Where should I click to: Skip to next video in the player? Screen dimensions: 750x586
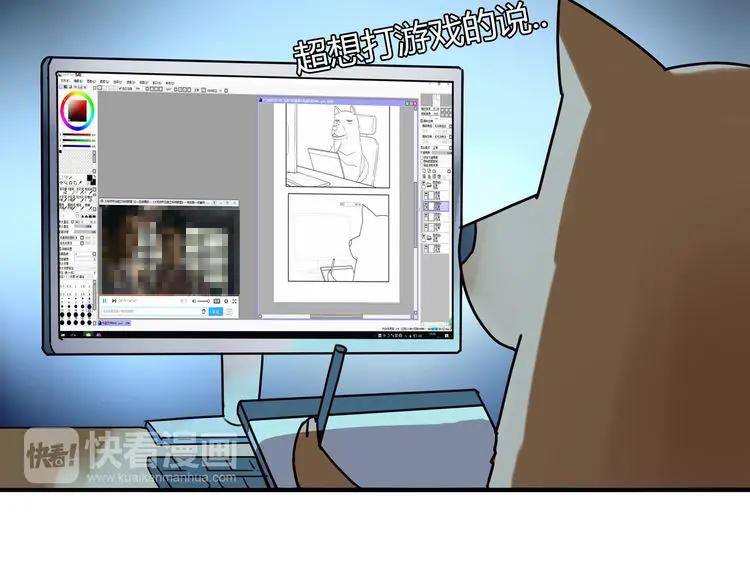coord(114,300)
